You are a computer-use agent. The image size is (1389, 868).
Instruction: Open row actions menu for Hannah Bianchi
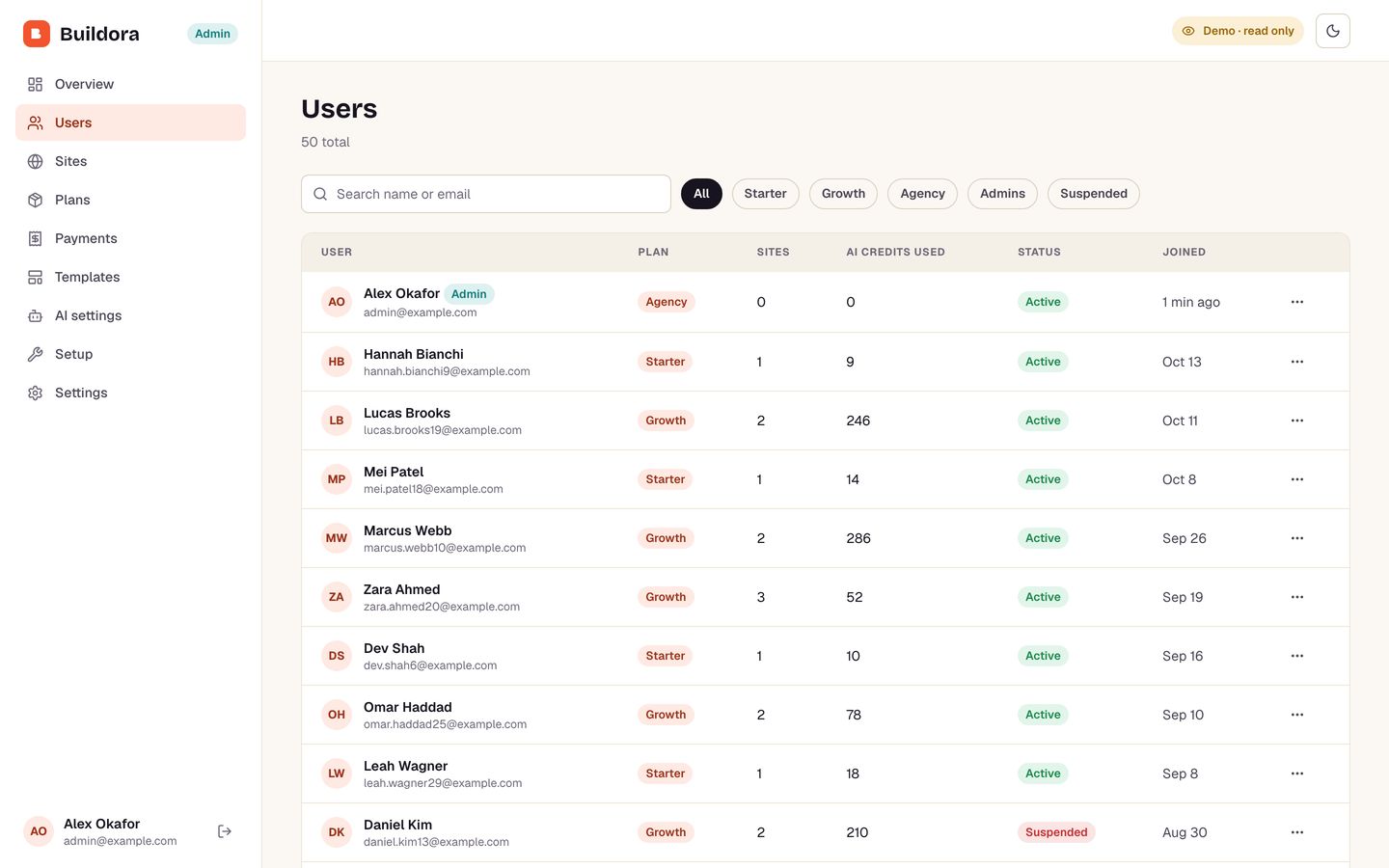pyautogui.click(x=1297, y=362)
